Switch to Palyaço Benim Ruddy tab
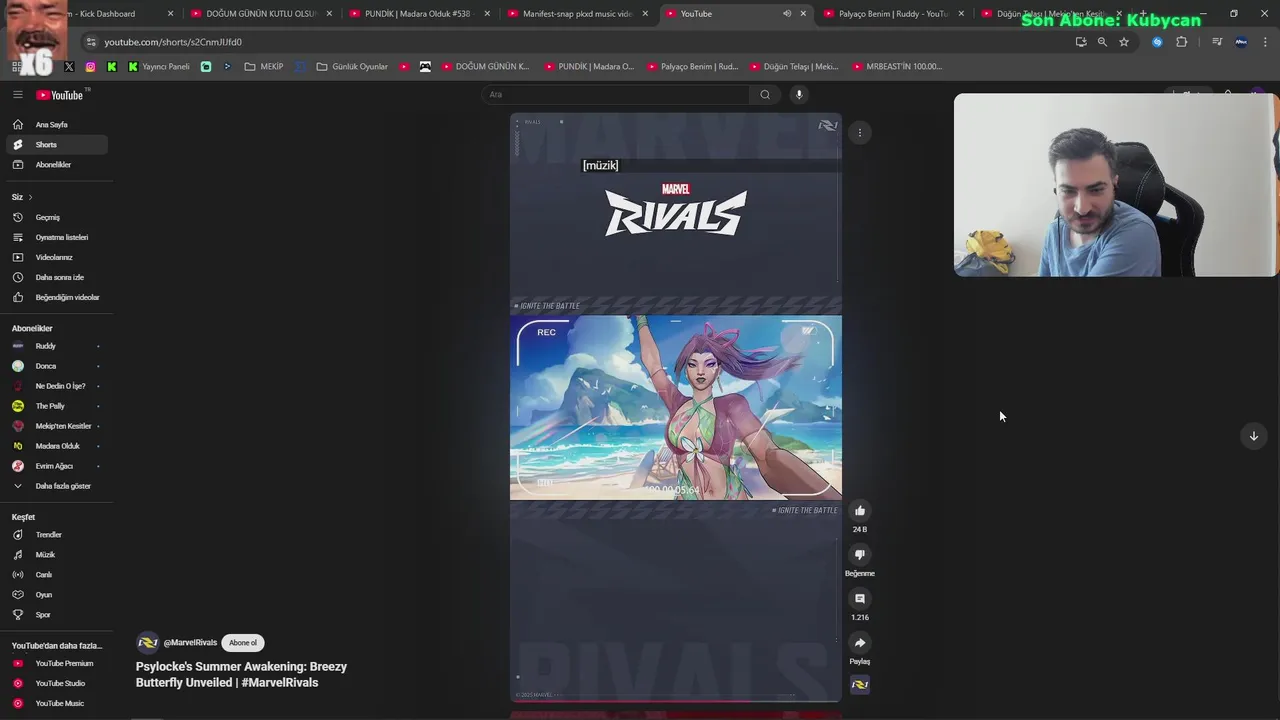The height and width of the screenshot is (720, 1280). coord(894,14)
